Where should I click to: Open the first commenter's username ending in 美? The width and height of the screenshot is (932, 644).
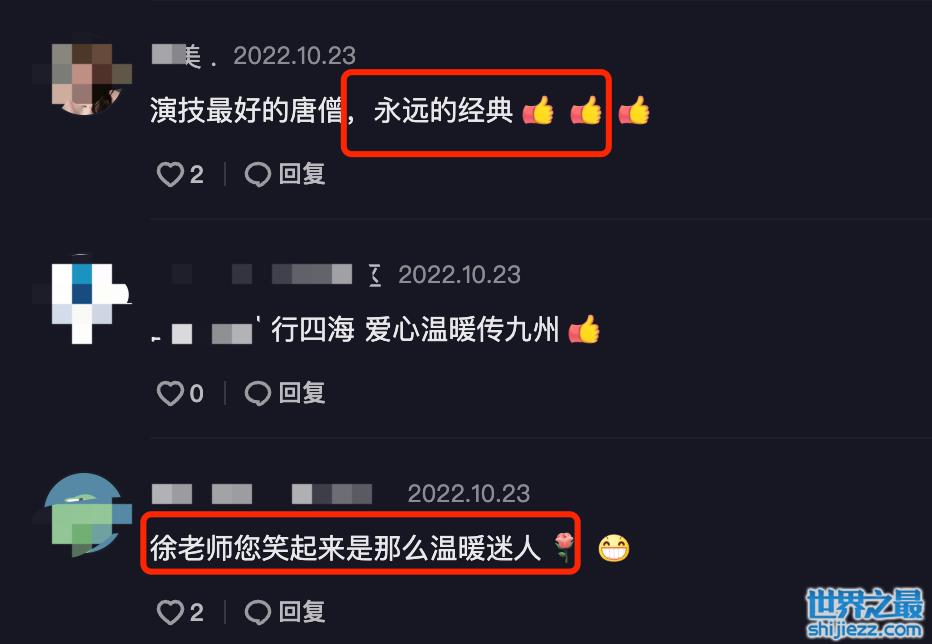coord(183,56)
